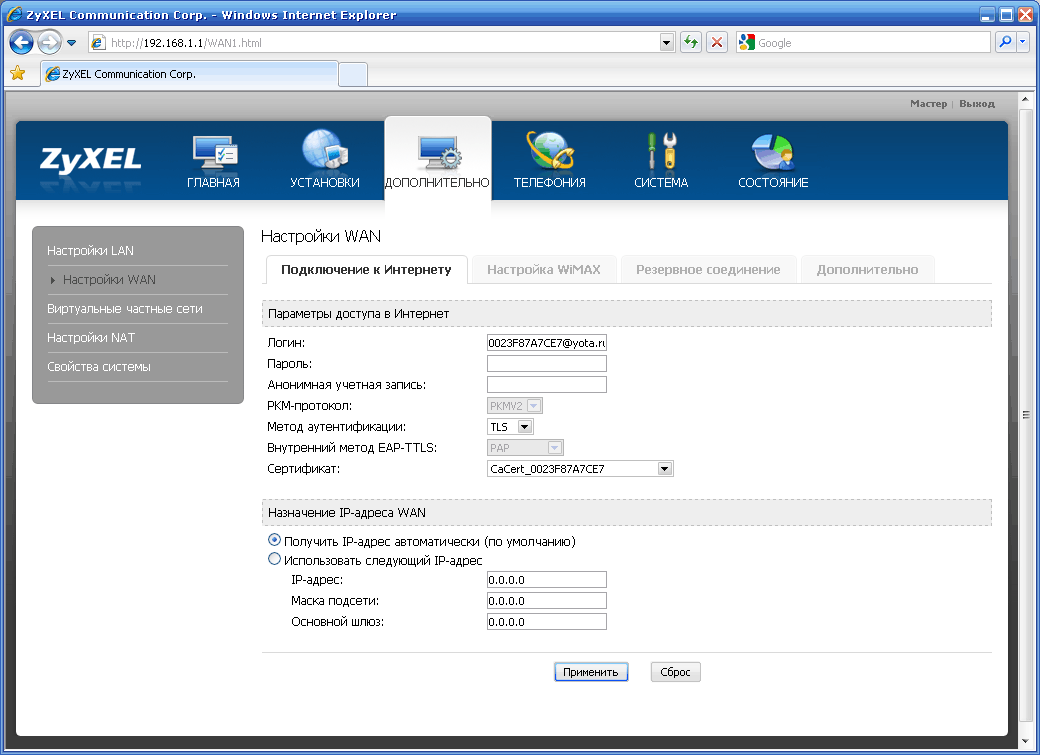Open 'Настройки NAT' in sidebar
This screenshot has height=755, width=1040.
[91, 338]
